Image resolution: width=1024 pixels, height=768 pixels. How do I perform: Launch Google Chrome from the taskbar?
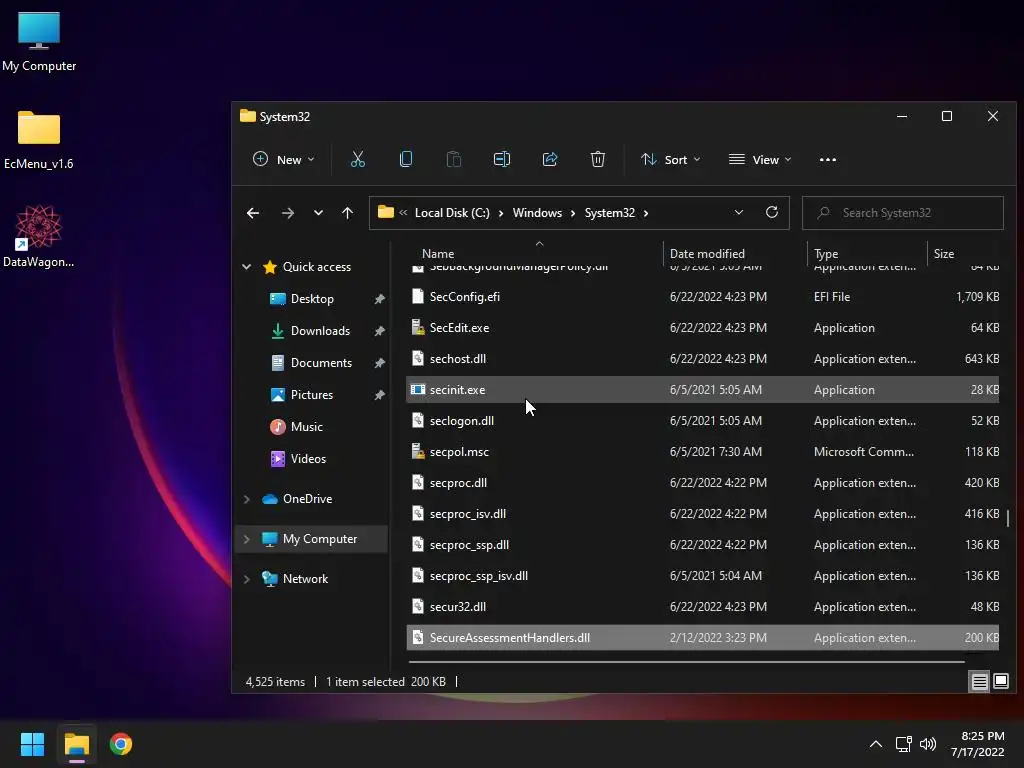(121, 744)
